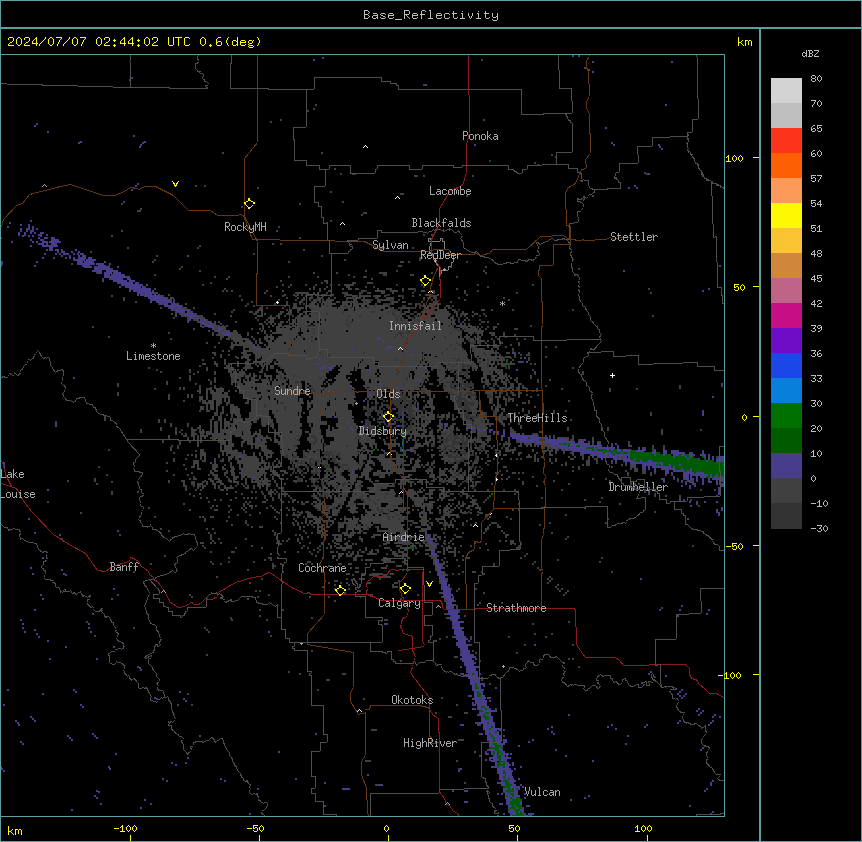Screen dimensions: 862x842
Task: Click the RedDeer label
Action: [x=440, y=255]
